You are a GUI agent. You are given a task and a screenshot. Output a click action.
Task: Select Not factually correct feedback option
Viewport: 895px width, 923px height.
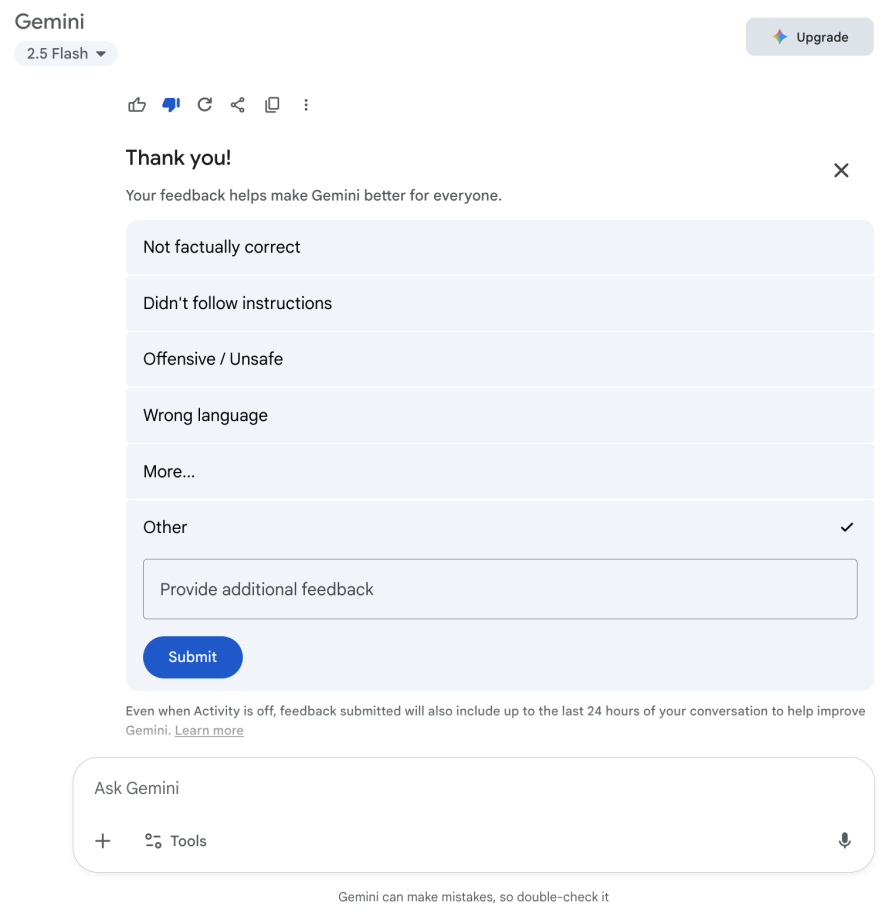coord(500,247)
